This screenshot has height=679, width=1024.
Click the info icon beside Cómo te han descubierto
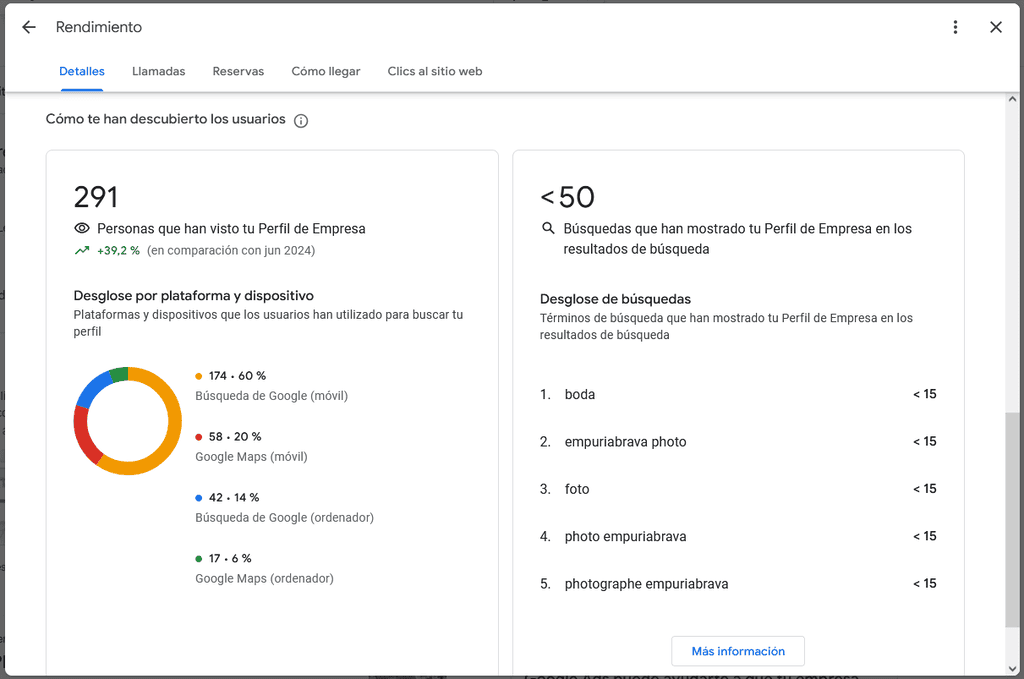point(301,120)
